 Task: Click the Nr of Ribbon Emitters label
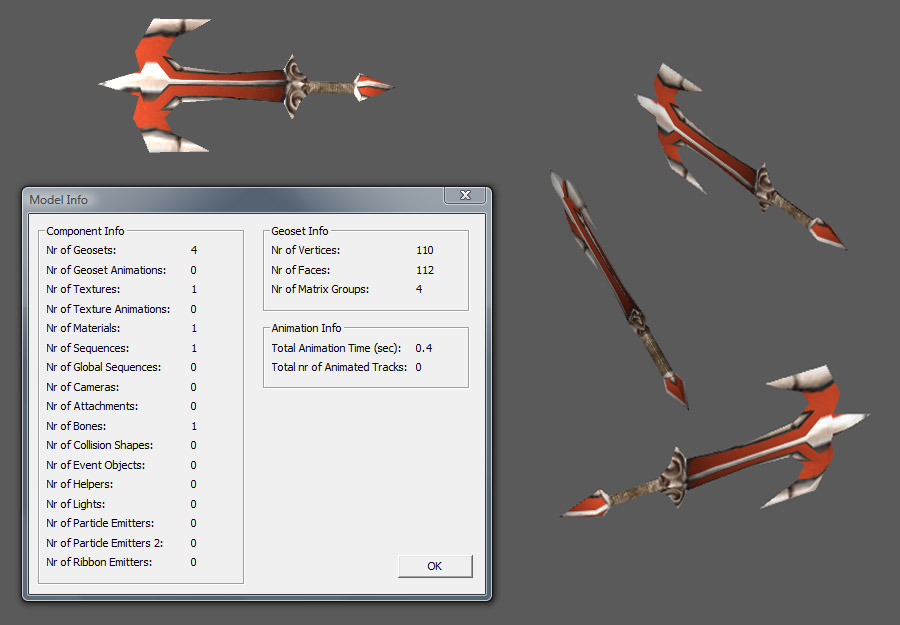[99, 562]
